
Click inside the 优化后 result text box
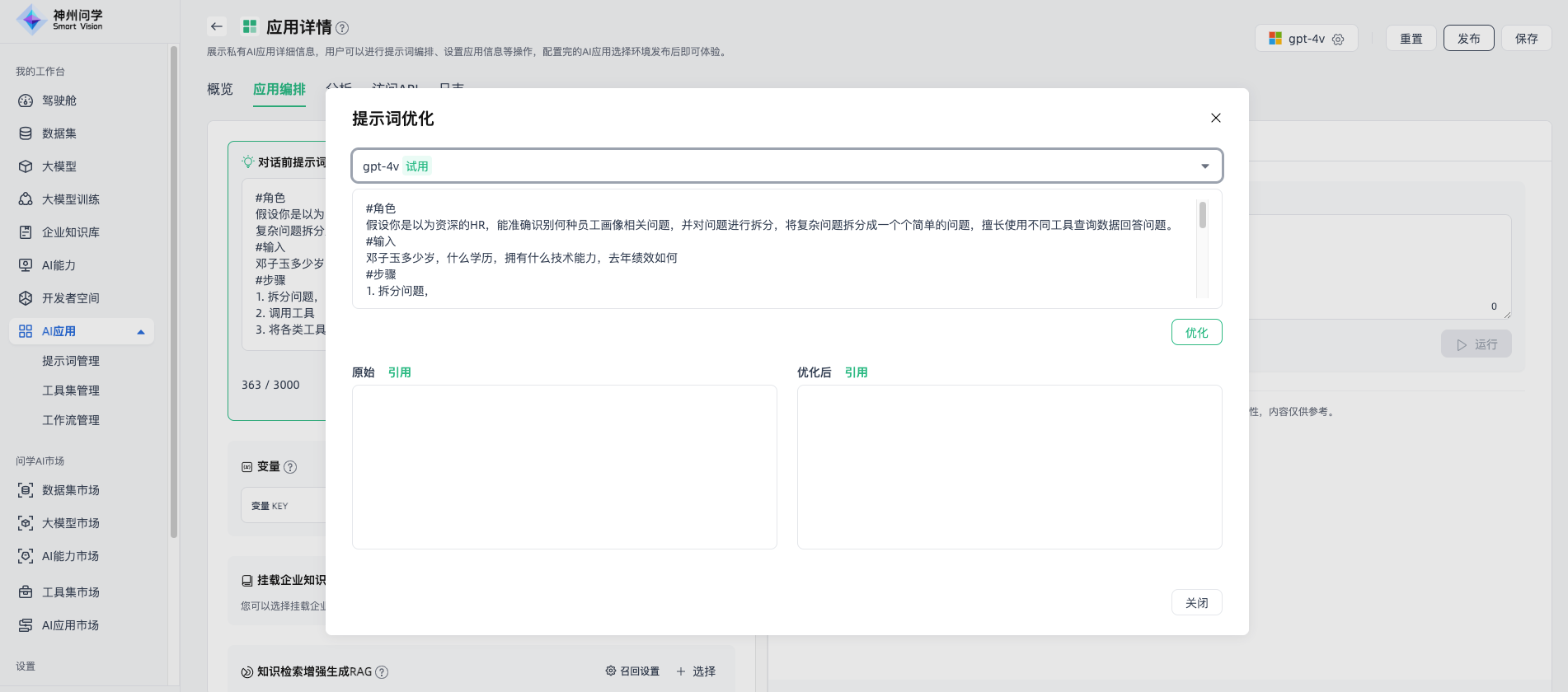coord(1009,466)
